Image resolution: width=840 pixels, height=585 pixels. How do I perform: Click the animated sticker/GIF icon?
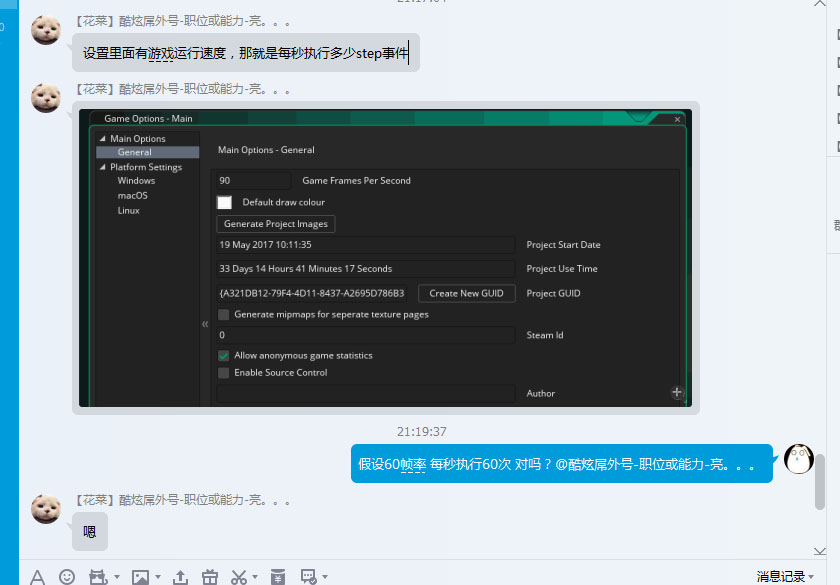pos(98,577)
